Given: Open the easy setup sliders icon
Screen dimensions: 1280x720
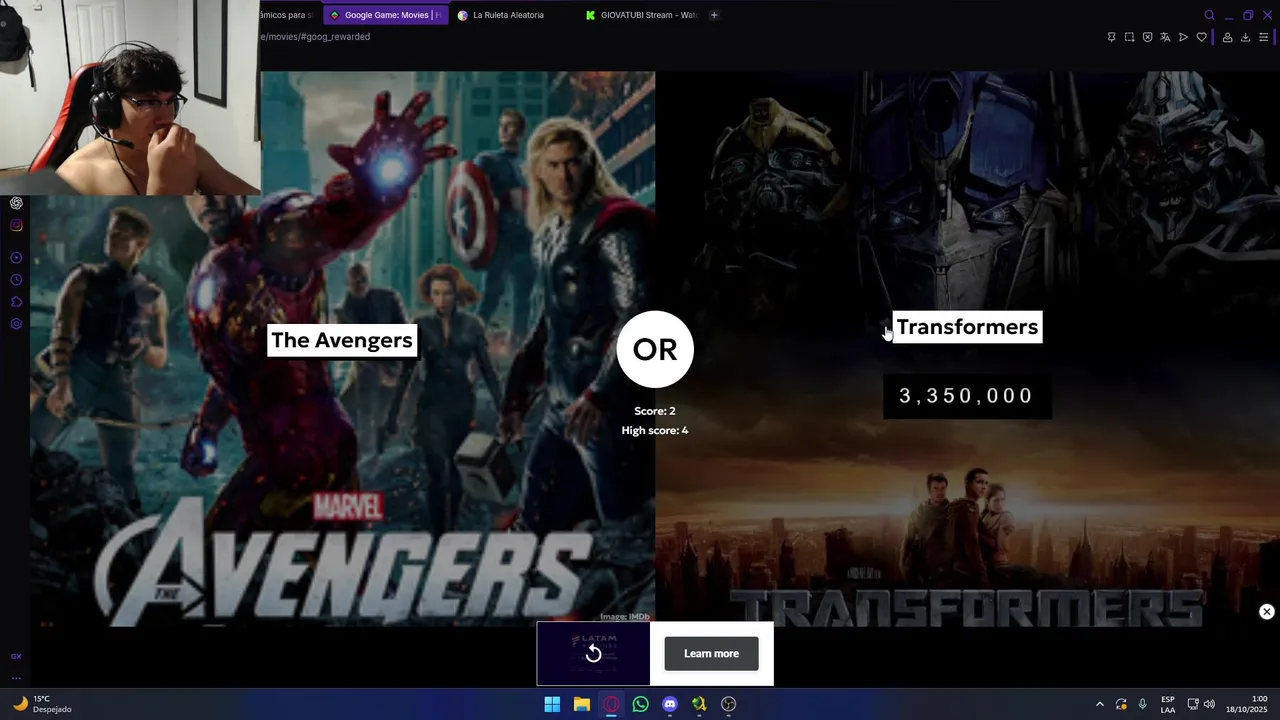Looking at the screenshot, I should coord(1263,37).
